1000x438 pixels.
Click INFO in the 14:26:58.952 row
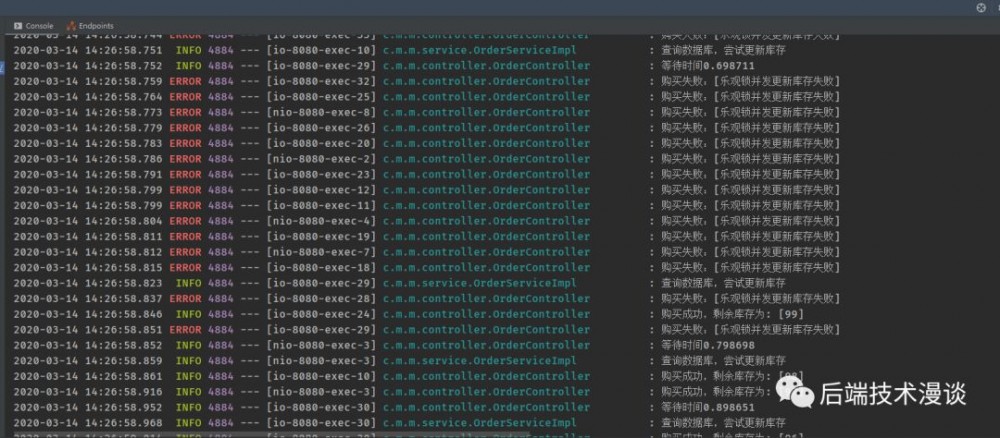coord(188,407)
